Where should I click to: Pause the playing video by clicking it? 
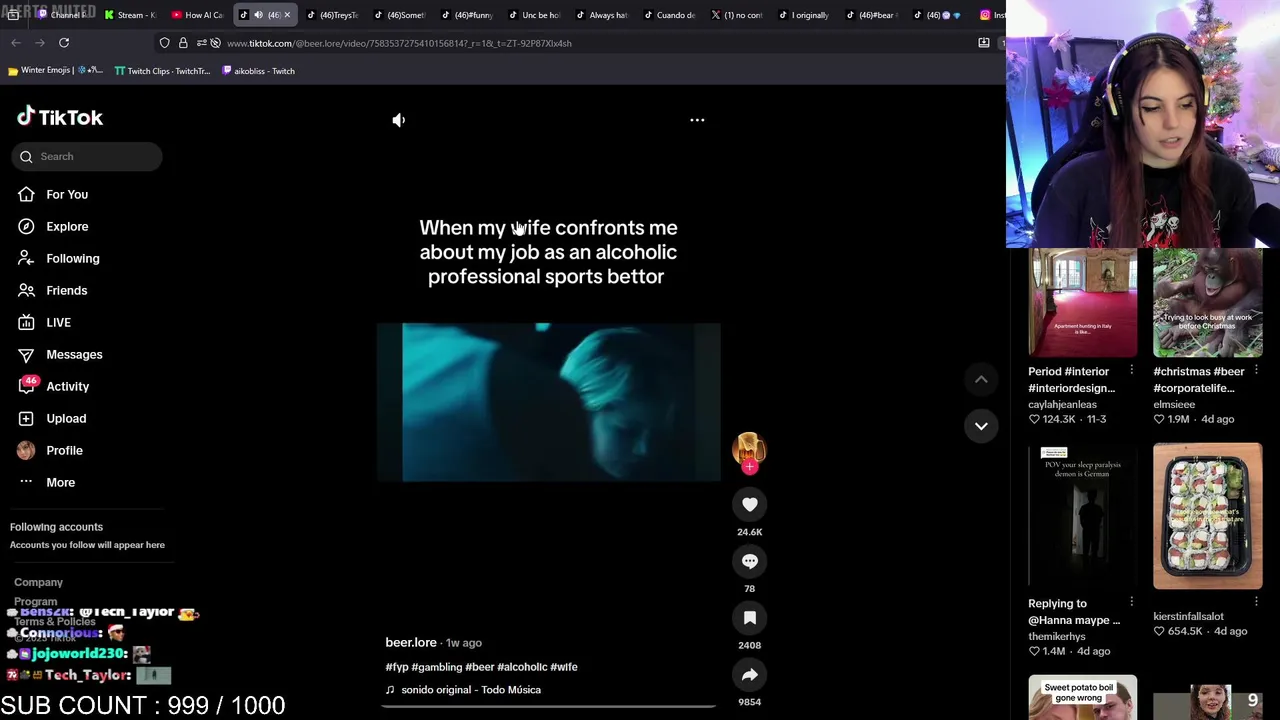pos(548,402)
